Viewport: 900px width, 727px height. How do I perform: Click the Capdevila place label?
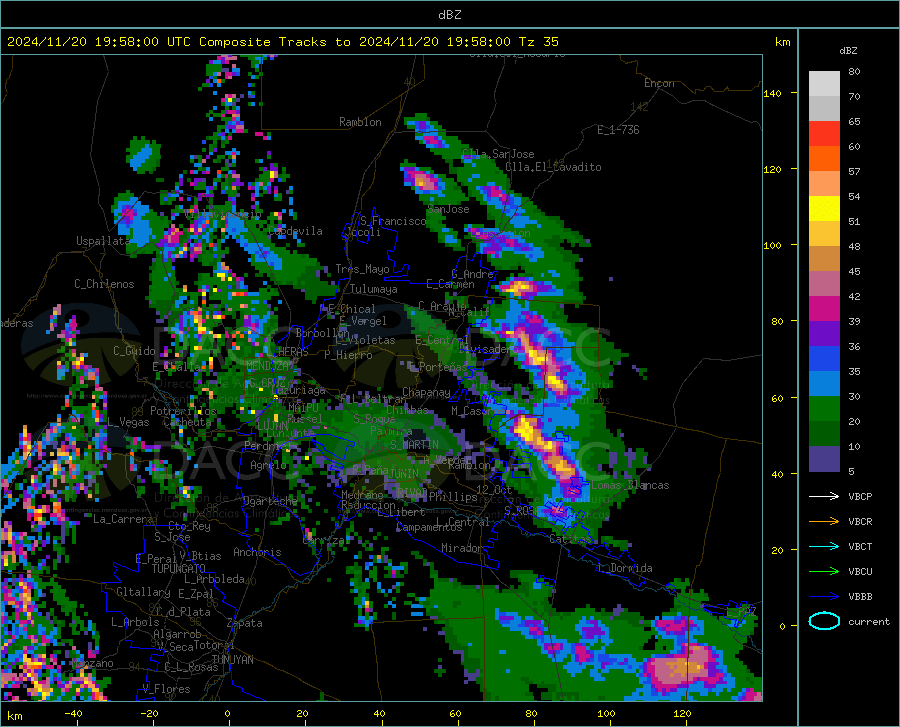click(x=295, y=231)
